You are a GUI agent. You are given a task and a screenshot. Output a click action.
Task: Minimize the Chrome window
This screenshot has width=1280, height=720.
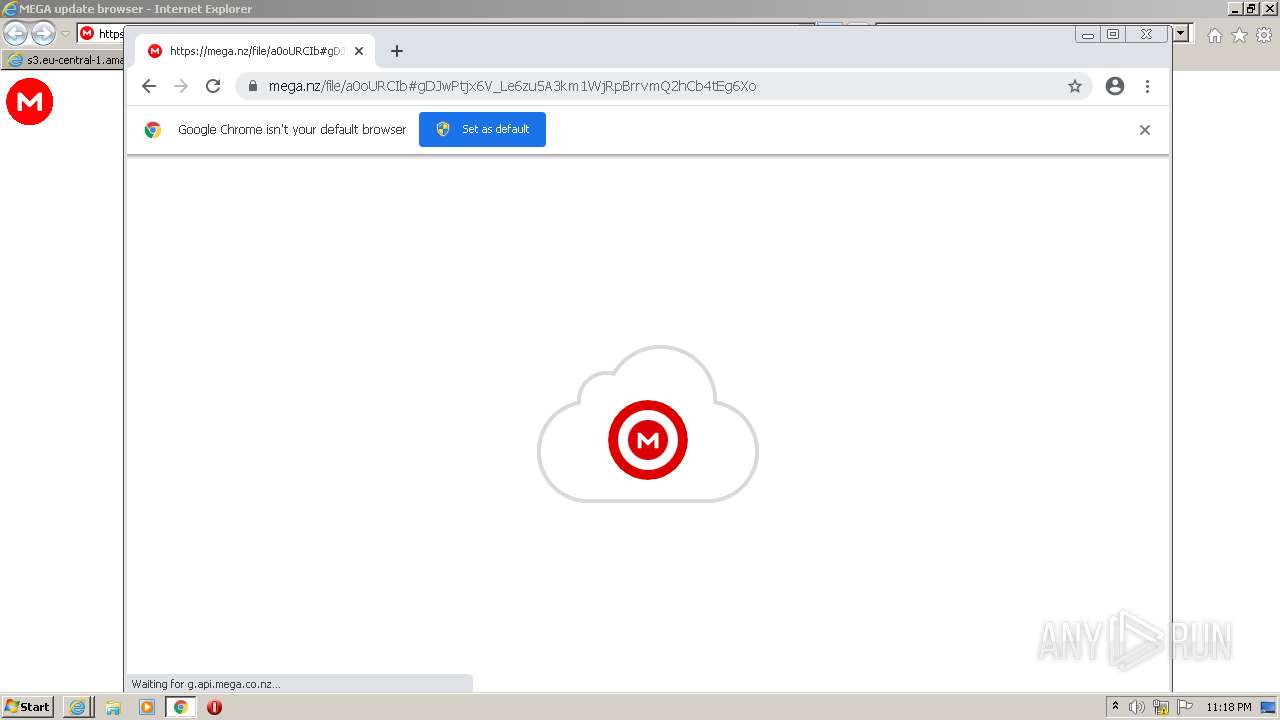(x=1088, y=34)
